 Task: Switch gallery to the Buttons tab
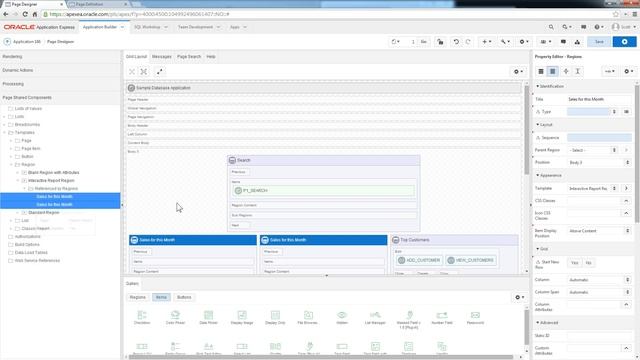(184, 297)
